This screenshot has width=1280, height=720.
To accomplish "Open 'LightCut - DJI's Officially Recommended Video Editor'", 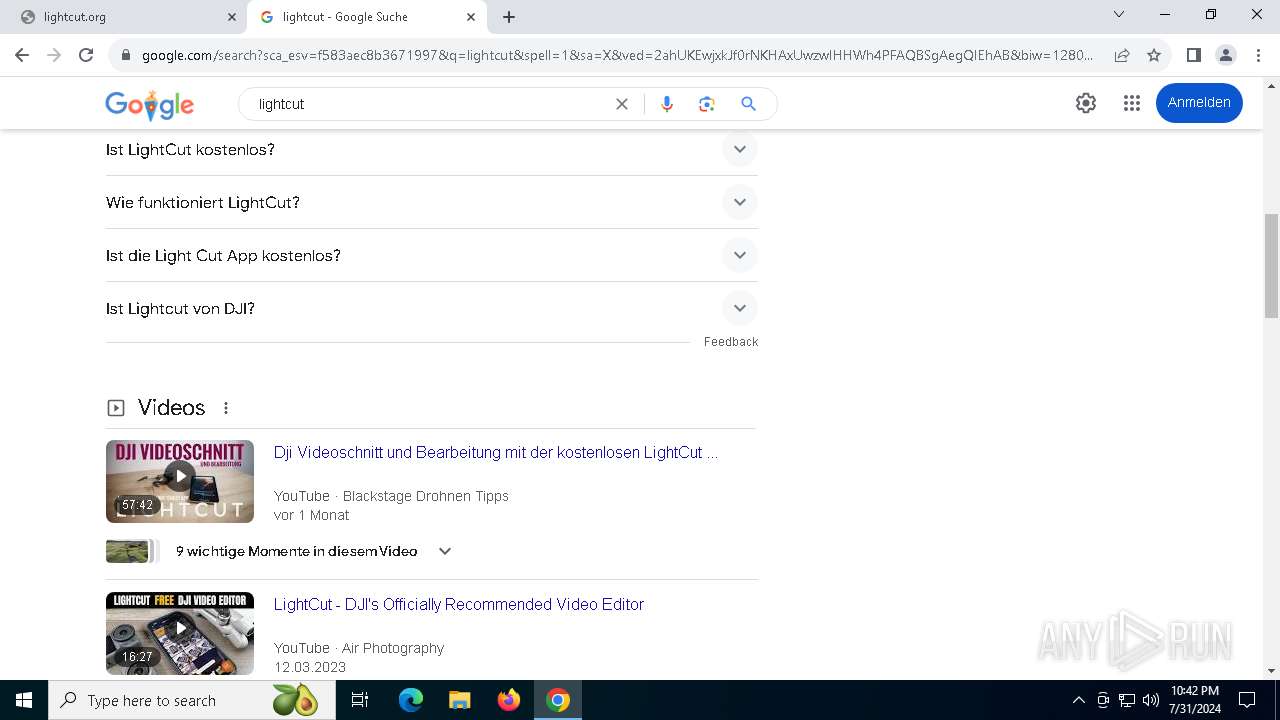I will pyautogui.click(x=459, y=605).
